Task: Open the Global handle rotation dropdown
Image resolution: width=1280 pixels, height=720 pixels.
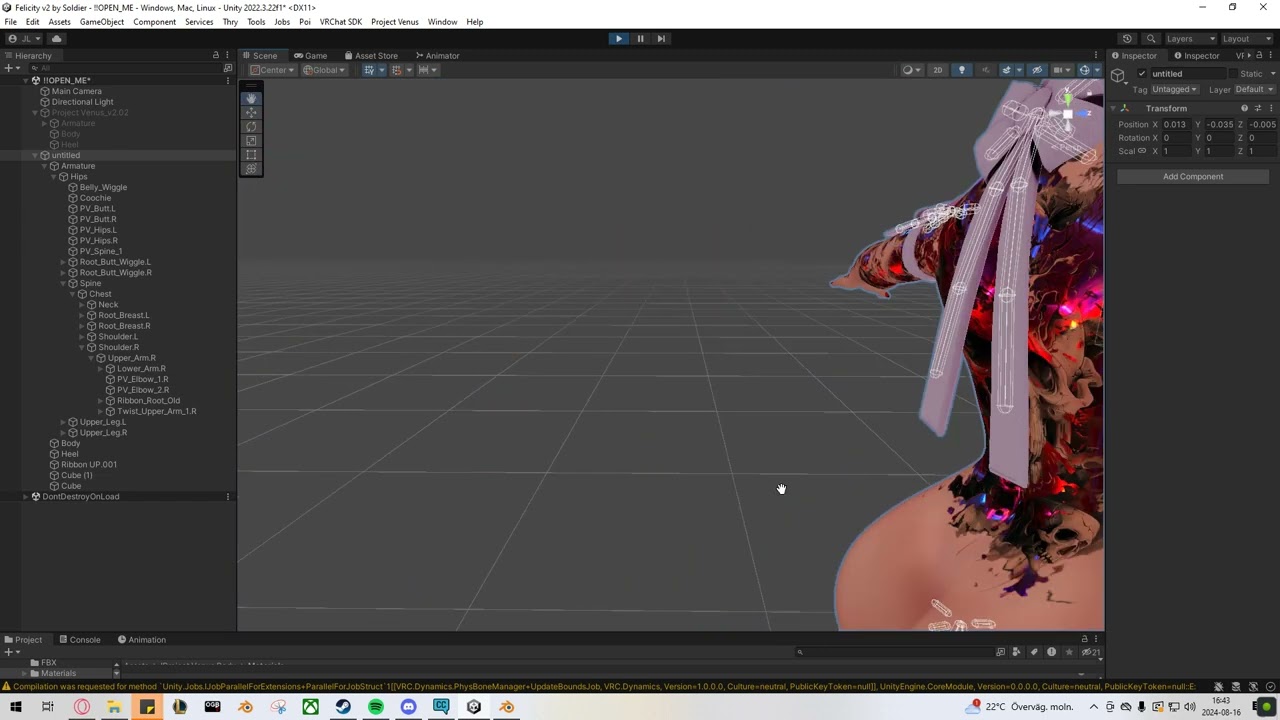Action: (324, 70)
